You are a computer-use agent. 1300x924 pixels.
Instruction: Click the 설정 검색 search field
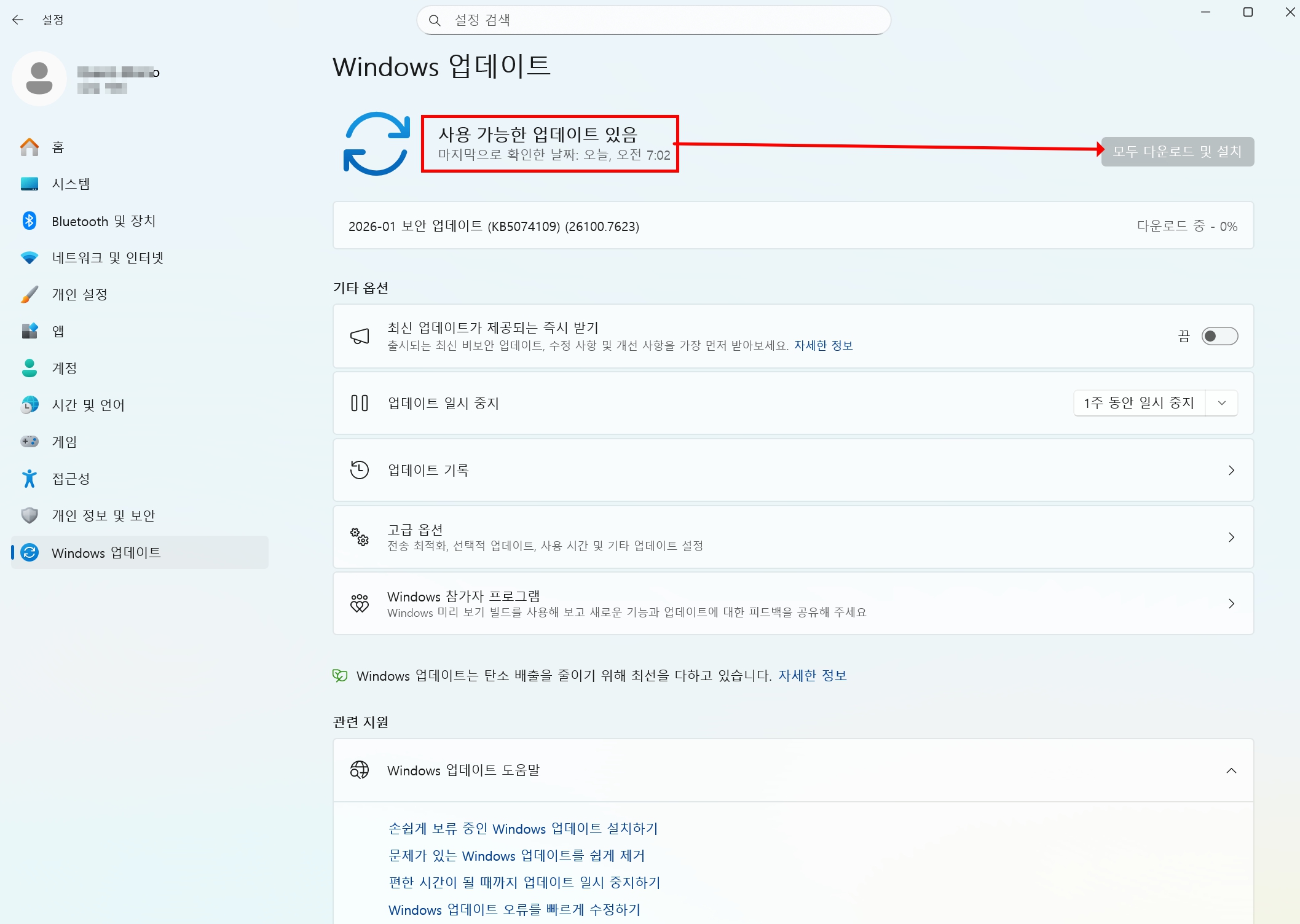tap(653, 20)
